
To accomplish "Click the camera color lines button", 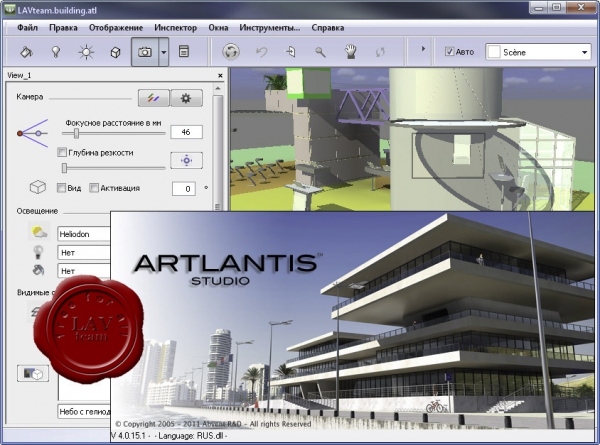I will coord(153,98).
